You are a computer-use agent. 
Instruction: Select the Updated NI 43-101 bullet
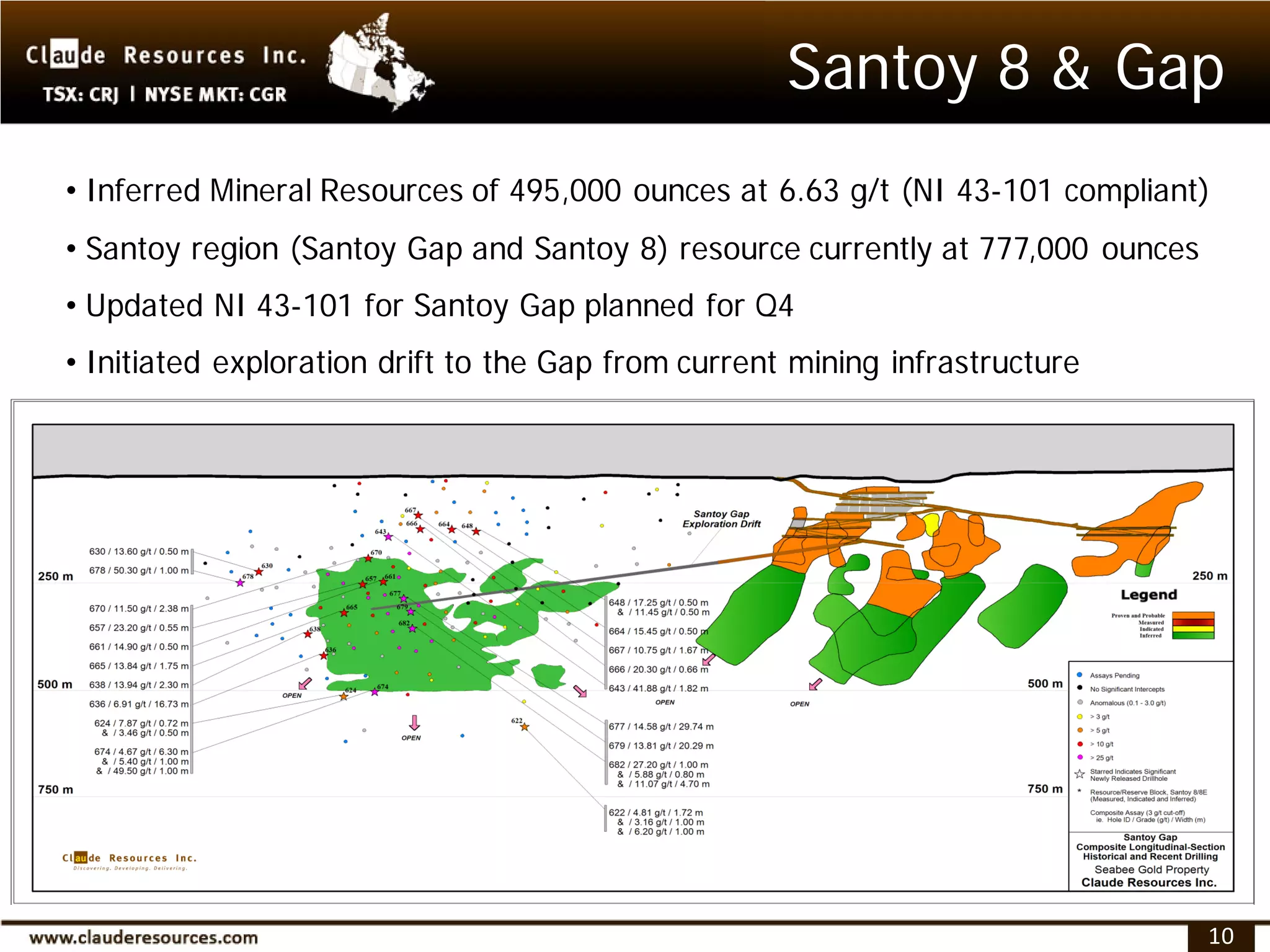click(430, 306)
